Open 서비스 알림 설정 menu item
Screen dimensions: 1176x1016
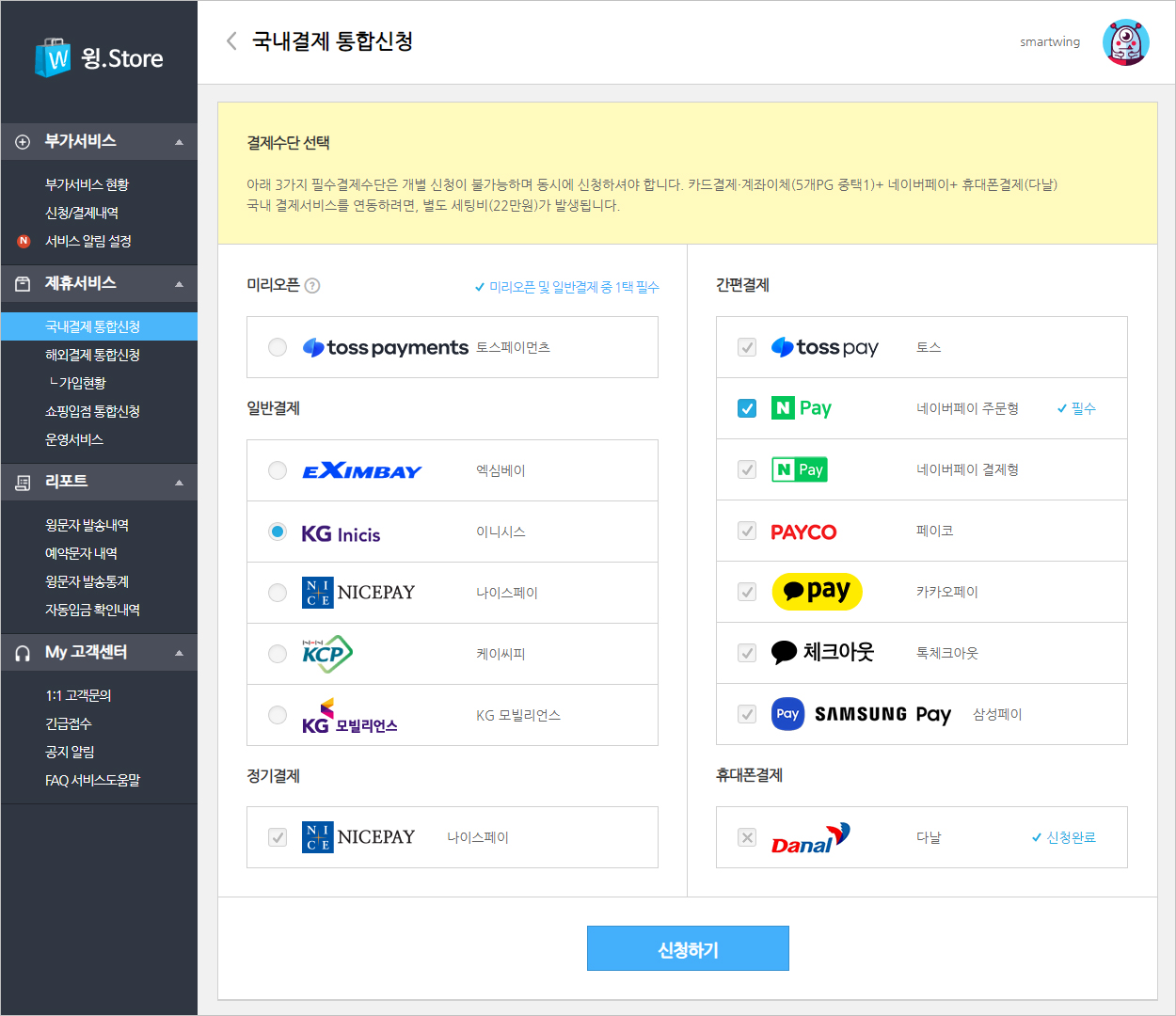(87, 242)
